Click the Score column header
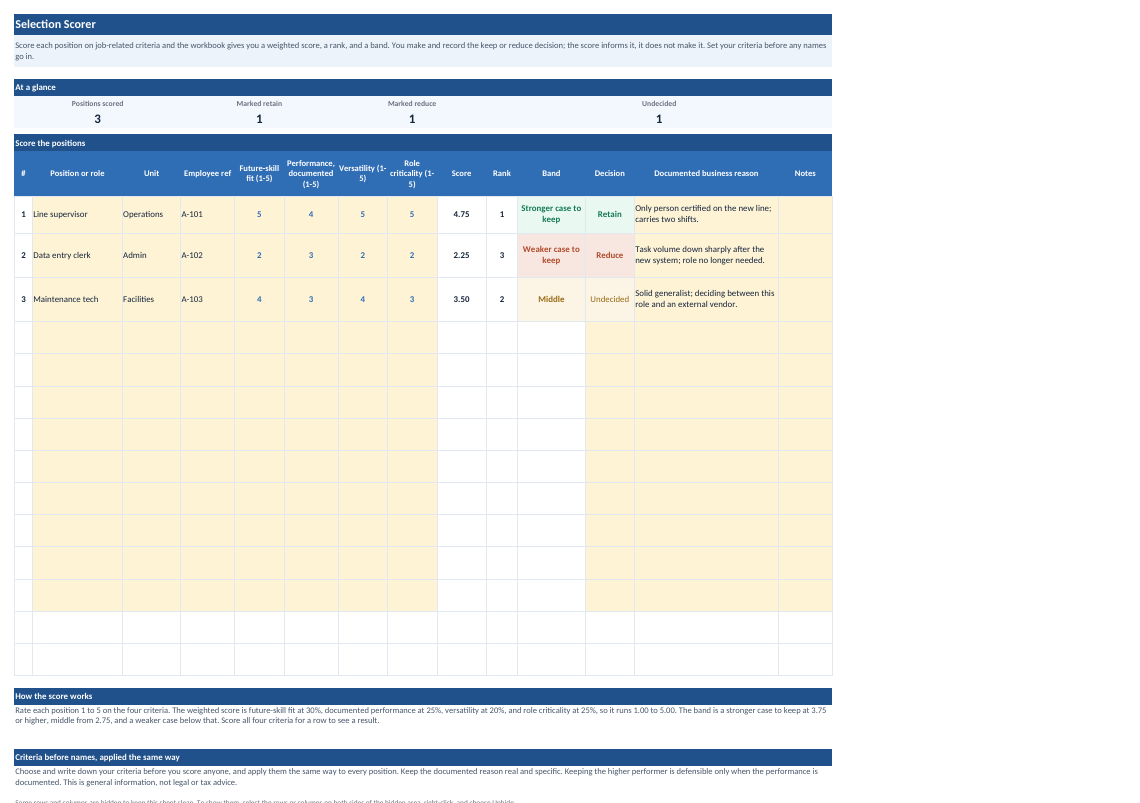Viewport: 1140px width, 803px height. 461,174
